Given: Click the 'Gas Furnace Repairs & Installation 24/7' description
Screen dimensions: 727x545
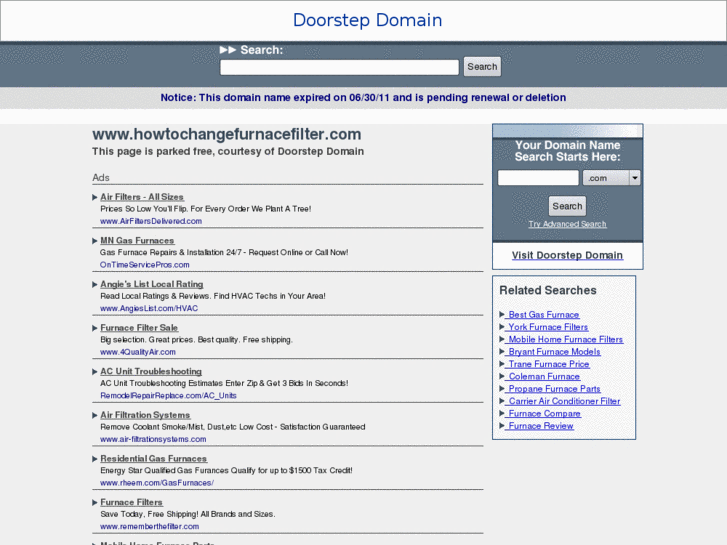Looking at the screenshot, I should (x=224, y=252).
